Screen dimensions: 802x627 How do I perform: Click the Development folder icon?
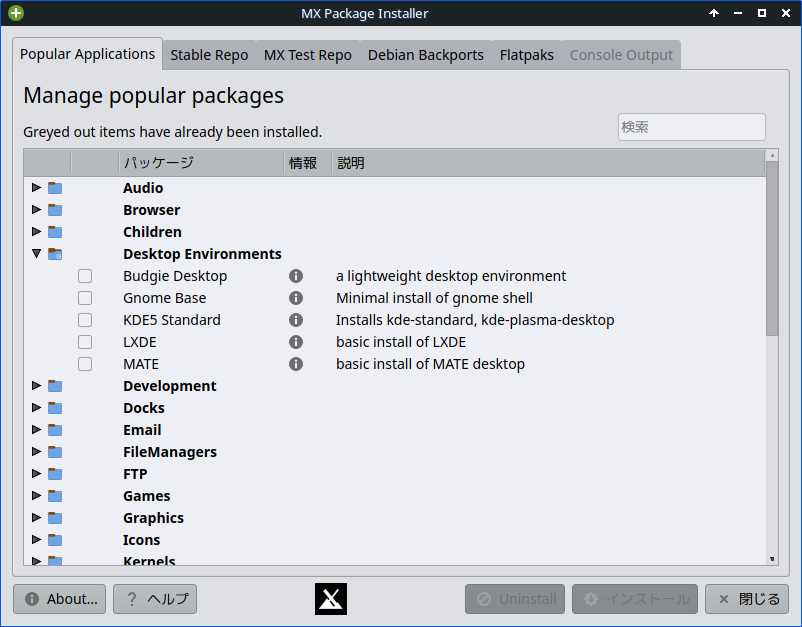point(55,386)
